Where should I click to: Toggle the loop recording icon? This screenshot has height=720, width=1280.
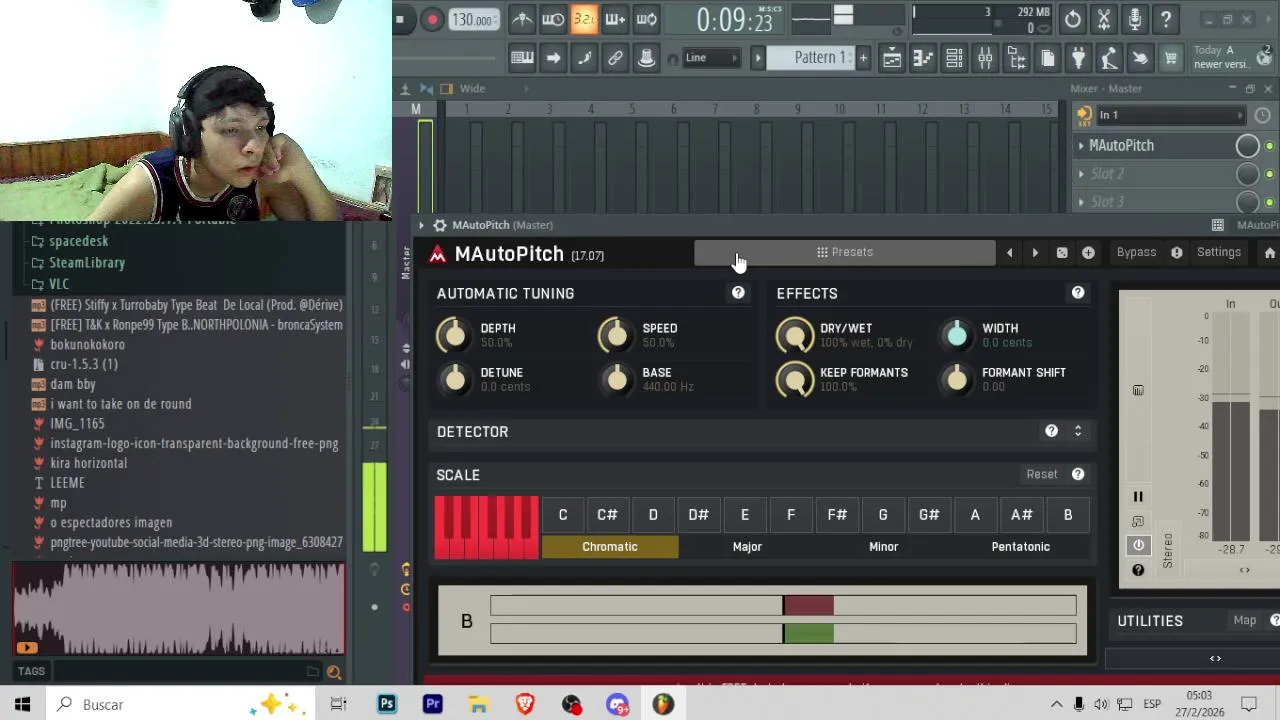click(x=646, y=19)
